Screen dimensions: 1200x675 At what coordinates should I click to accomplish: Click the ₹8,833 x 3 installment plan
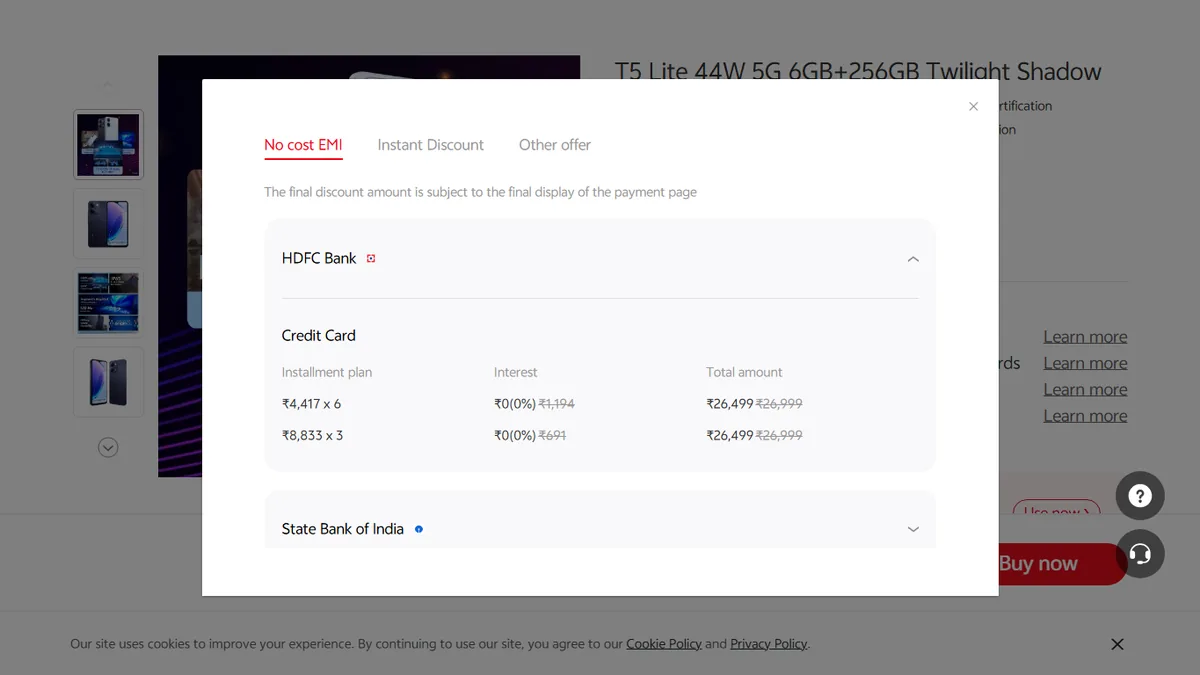coord(312,435)
